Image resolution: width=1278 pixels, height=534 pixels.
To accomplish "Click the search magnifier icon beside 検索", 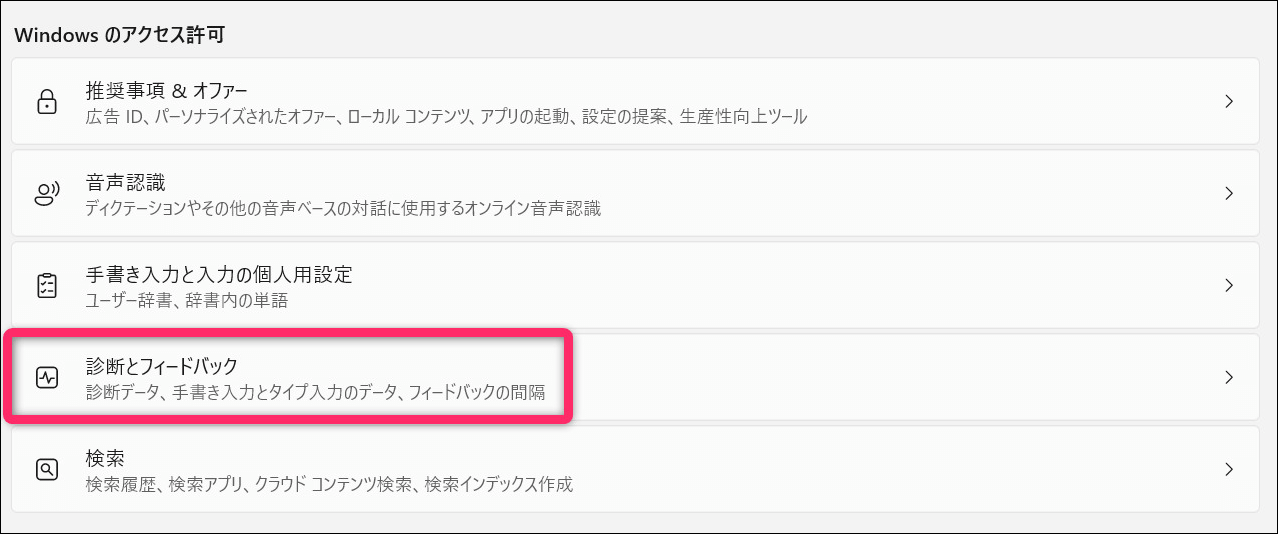I will coord(46,470).
